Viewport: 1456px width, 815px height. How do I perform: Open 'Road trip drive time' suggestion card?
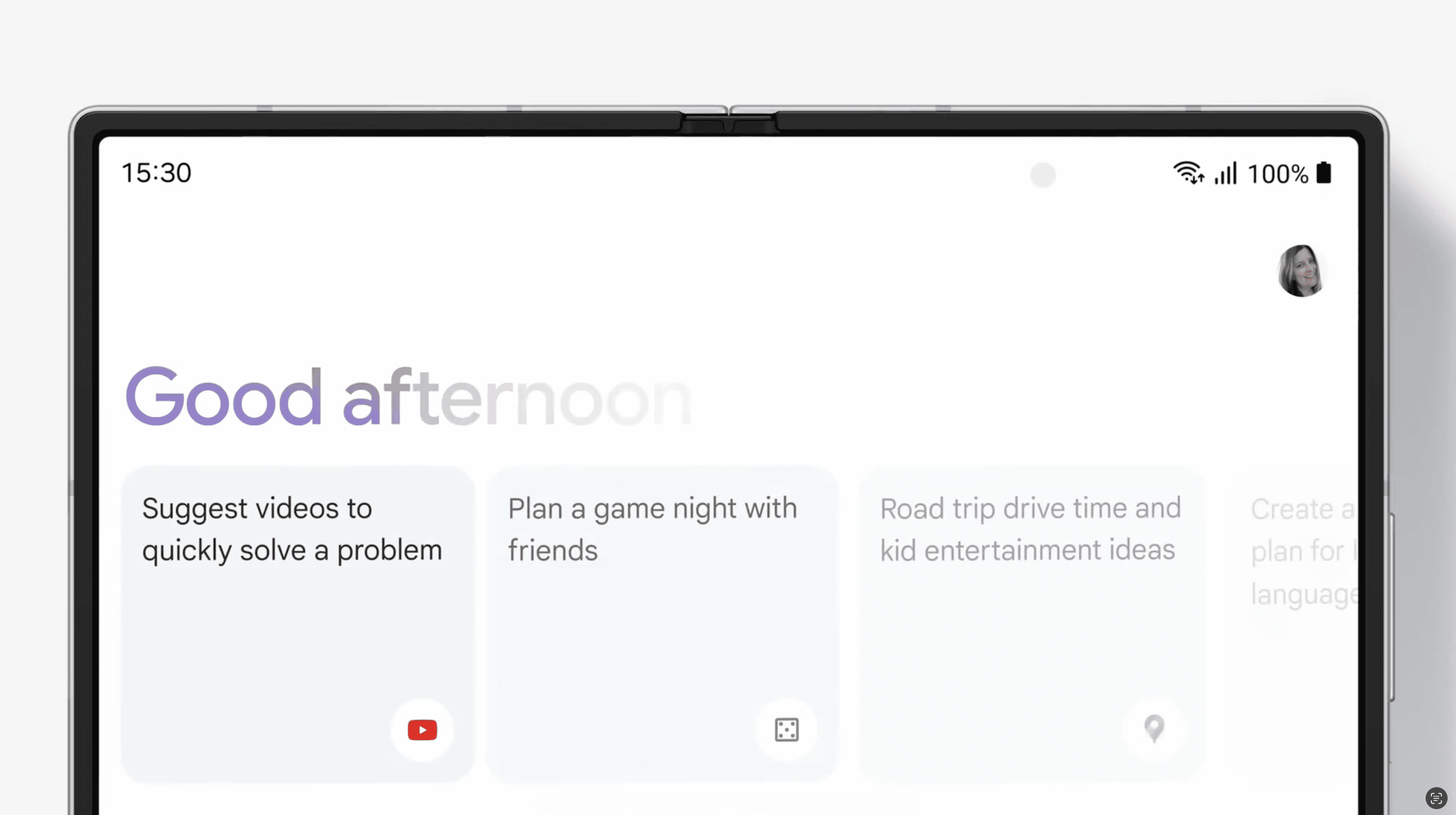point(1031,624)
